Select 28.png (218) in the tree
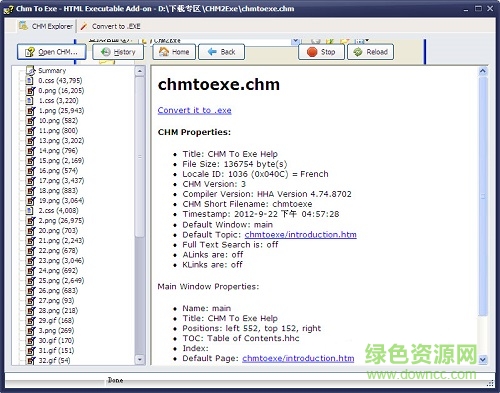 coord(58,311)
